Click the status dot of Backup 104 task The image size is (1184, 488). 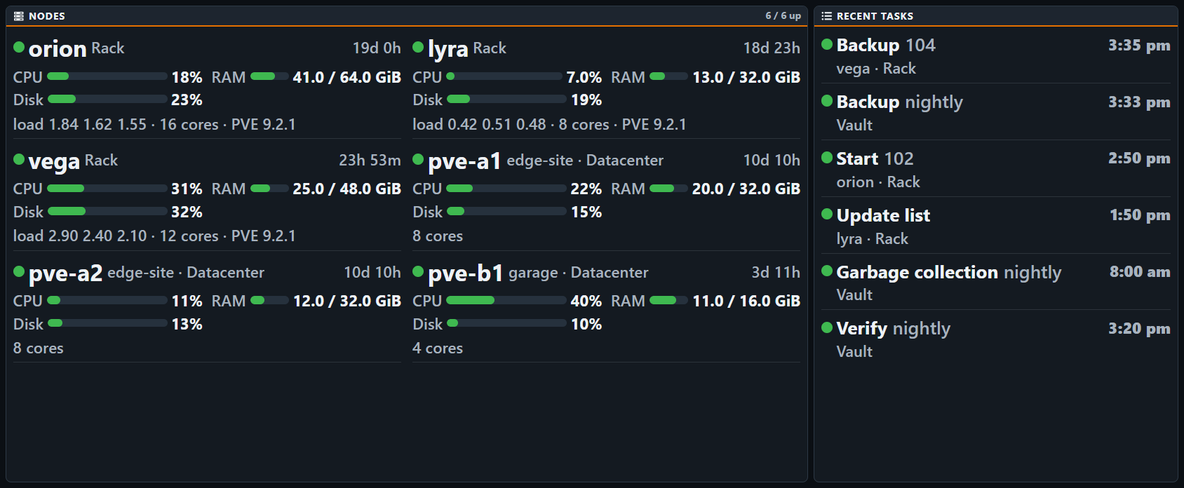click(827, 45)
